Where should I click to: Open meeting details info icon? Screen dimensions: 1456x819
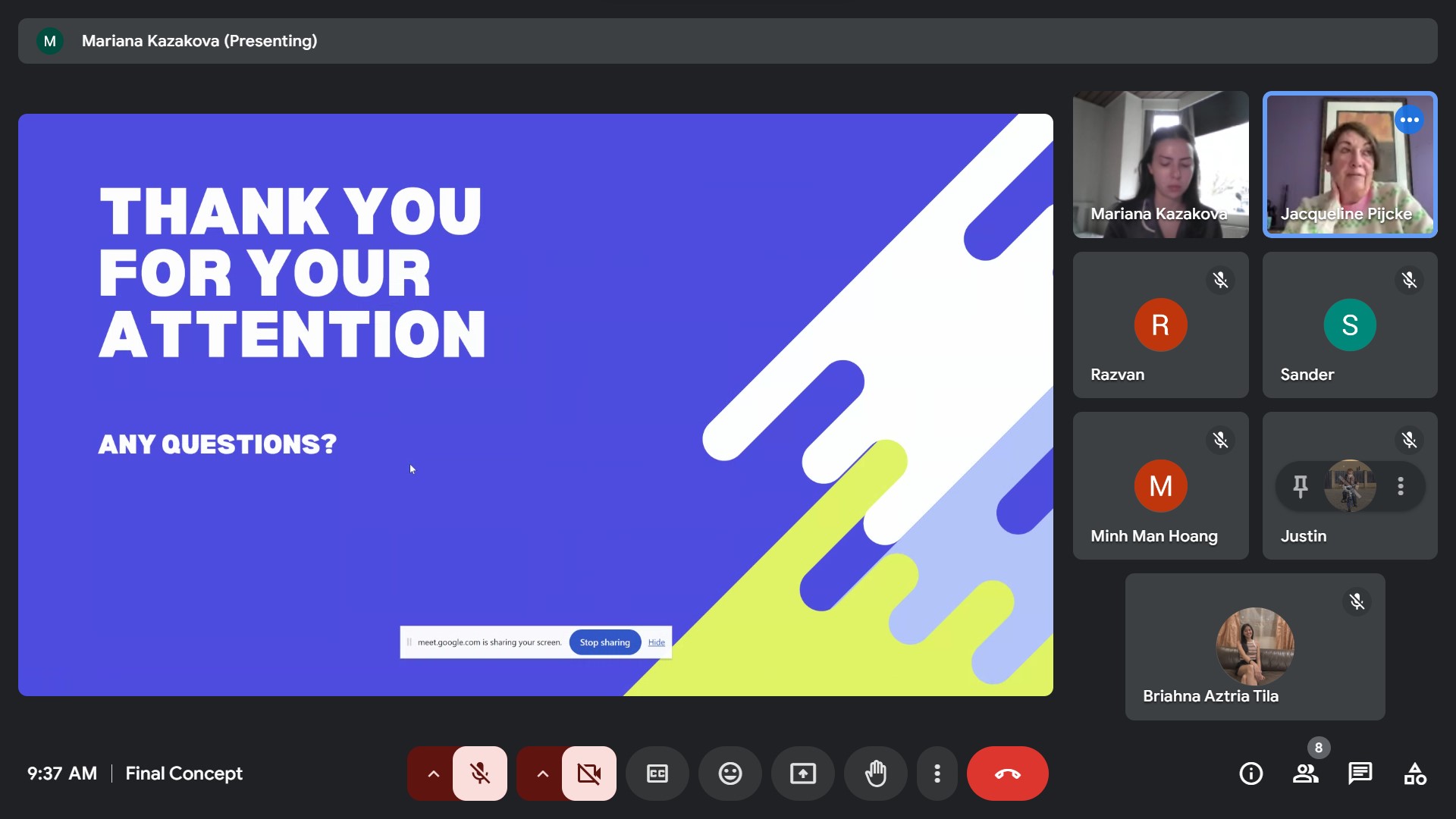tap(1250, 773)
